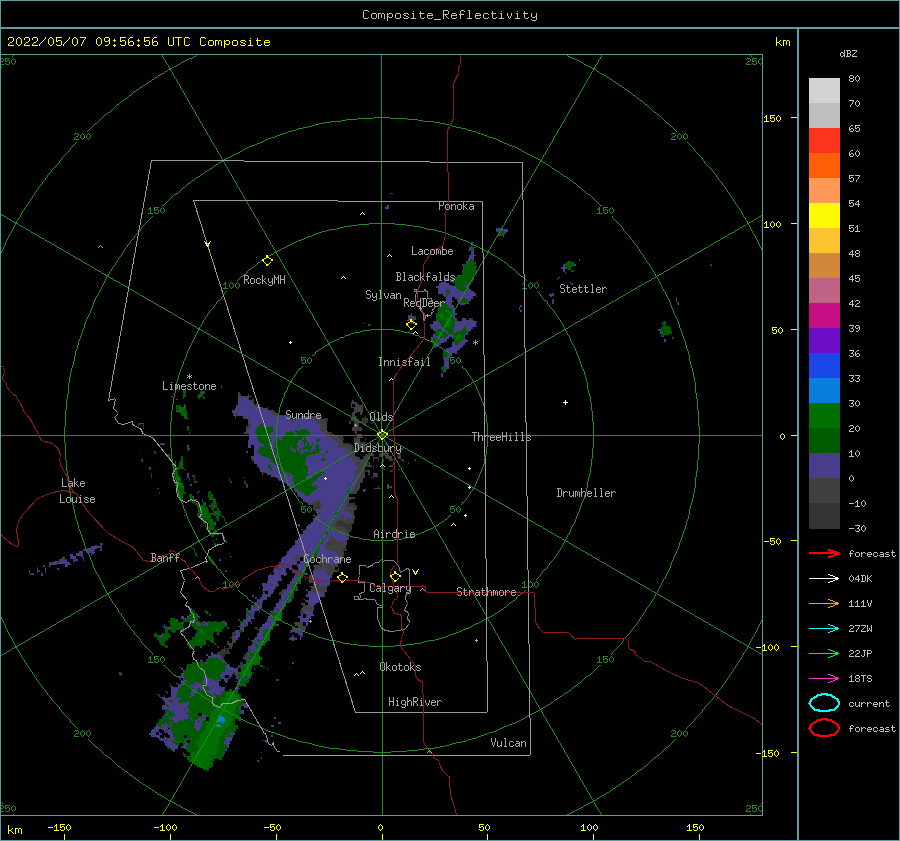
Task: Click the yellow v marker north of RockyMH
Action: tap(207, 244)
